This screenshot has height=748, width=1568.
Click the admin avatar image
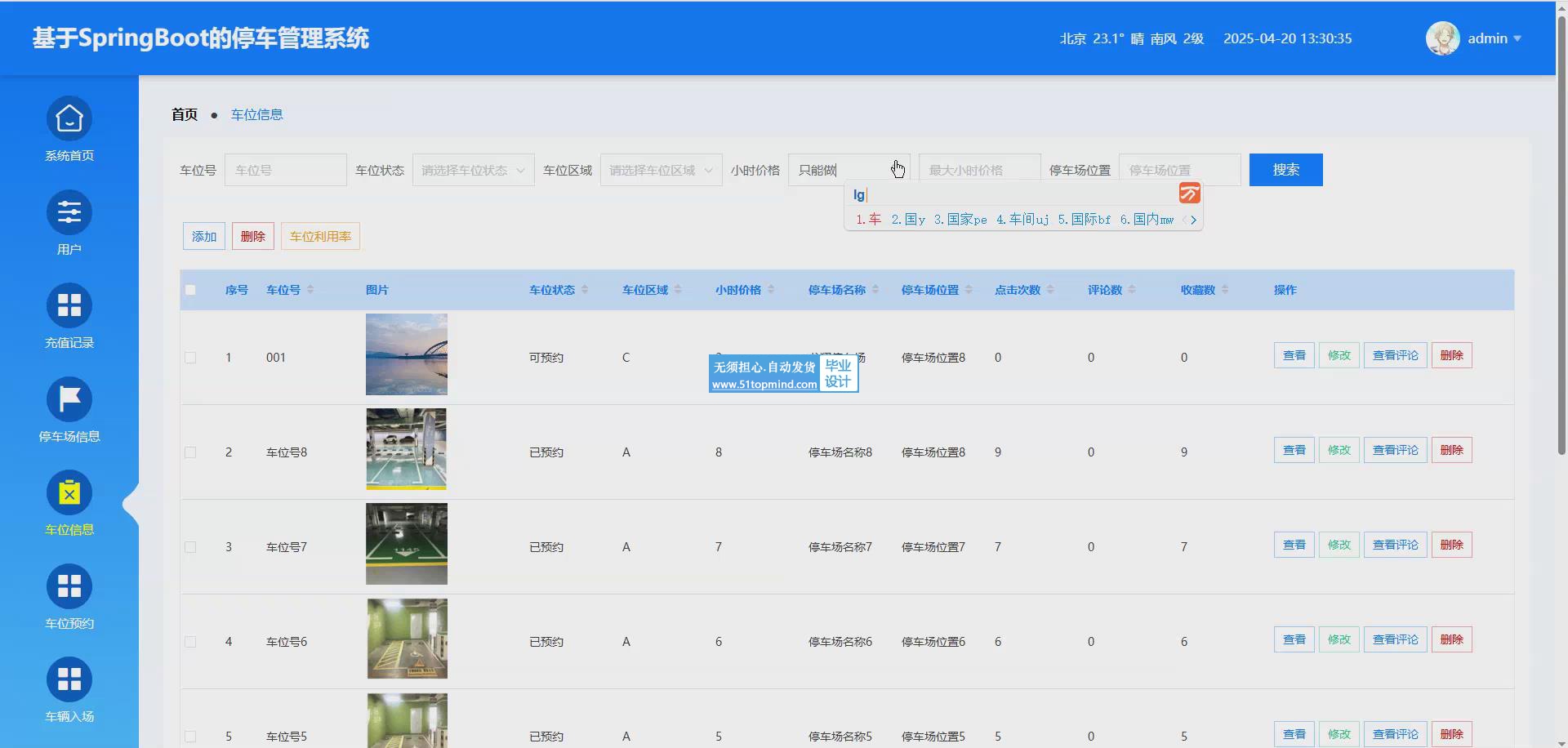(x=1442, y=38)
